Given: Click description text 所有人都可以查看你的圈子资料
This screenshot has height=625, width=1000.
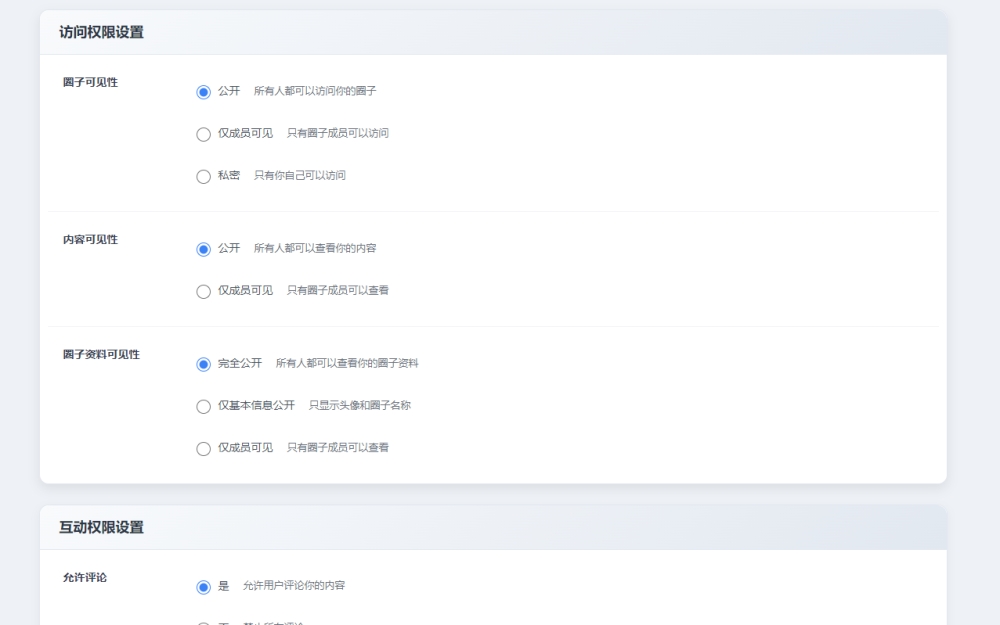Looking at the screenshot, I should click(347, 363).
